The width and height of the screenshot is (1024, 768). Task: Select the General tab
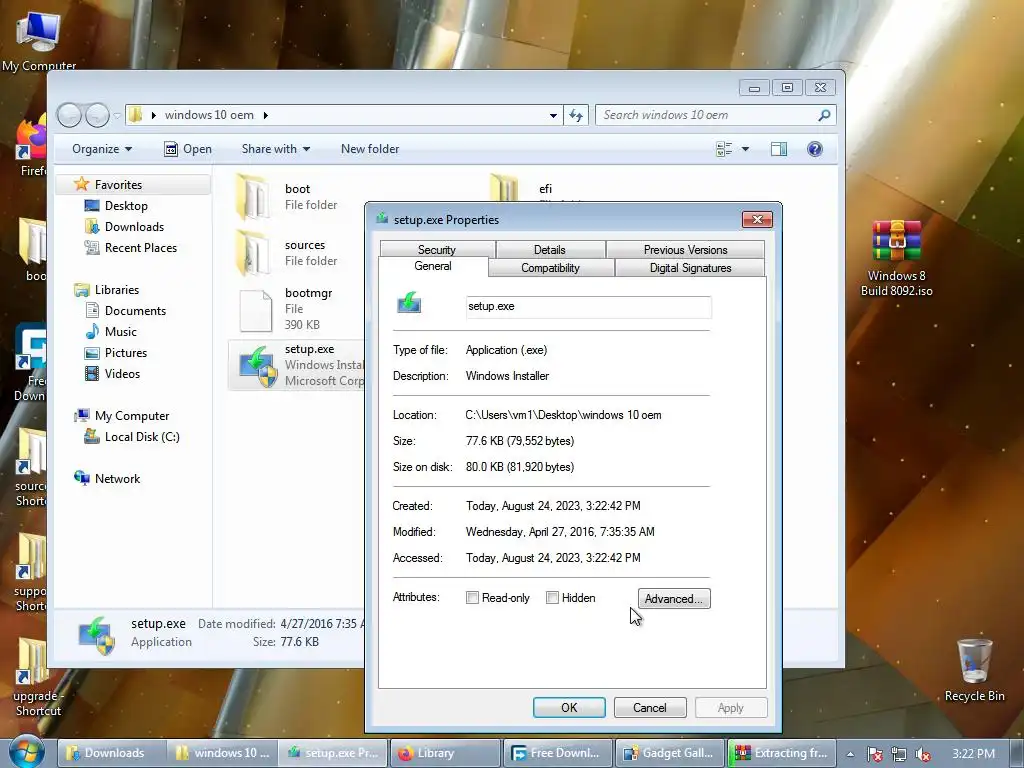tap(433, 266)
